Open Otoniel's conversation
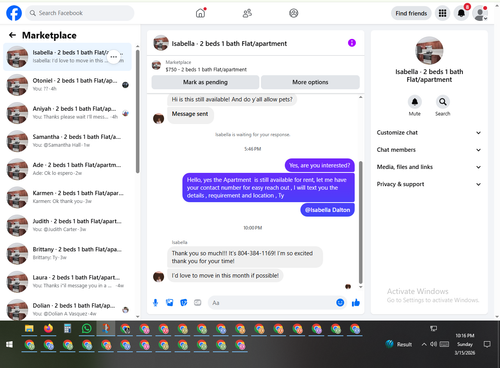 point(68,85)
